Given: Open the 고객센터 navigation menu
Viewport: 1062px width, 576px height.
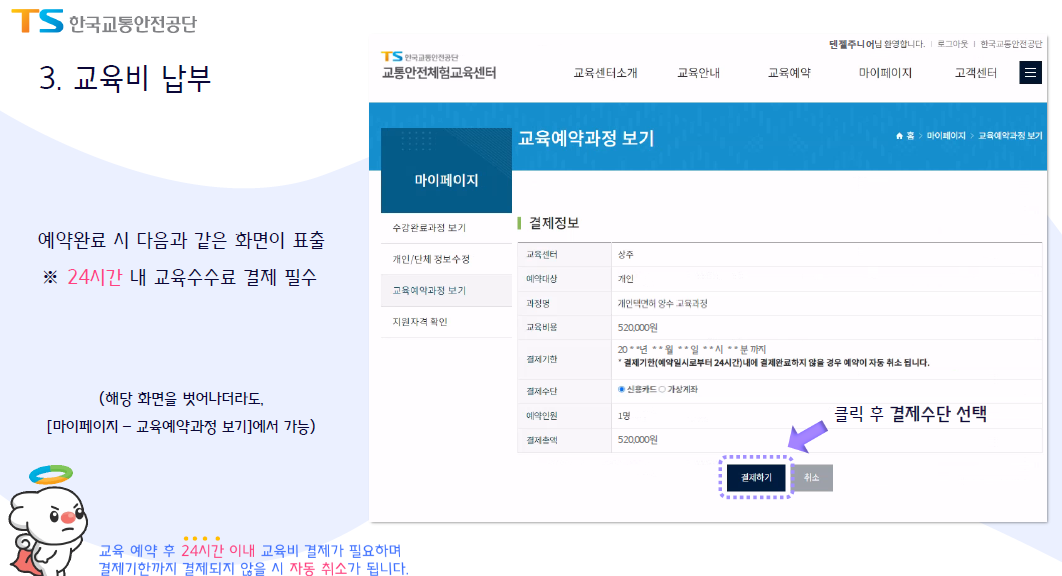Looking at the screenshot, I should pyautogui.click(x=976, y=73).
